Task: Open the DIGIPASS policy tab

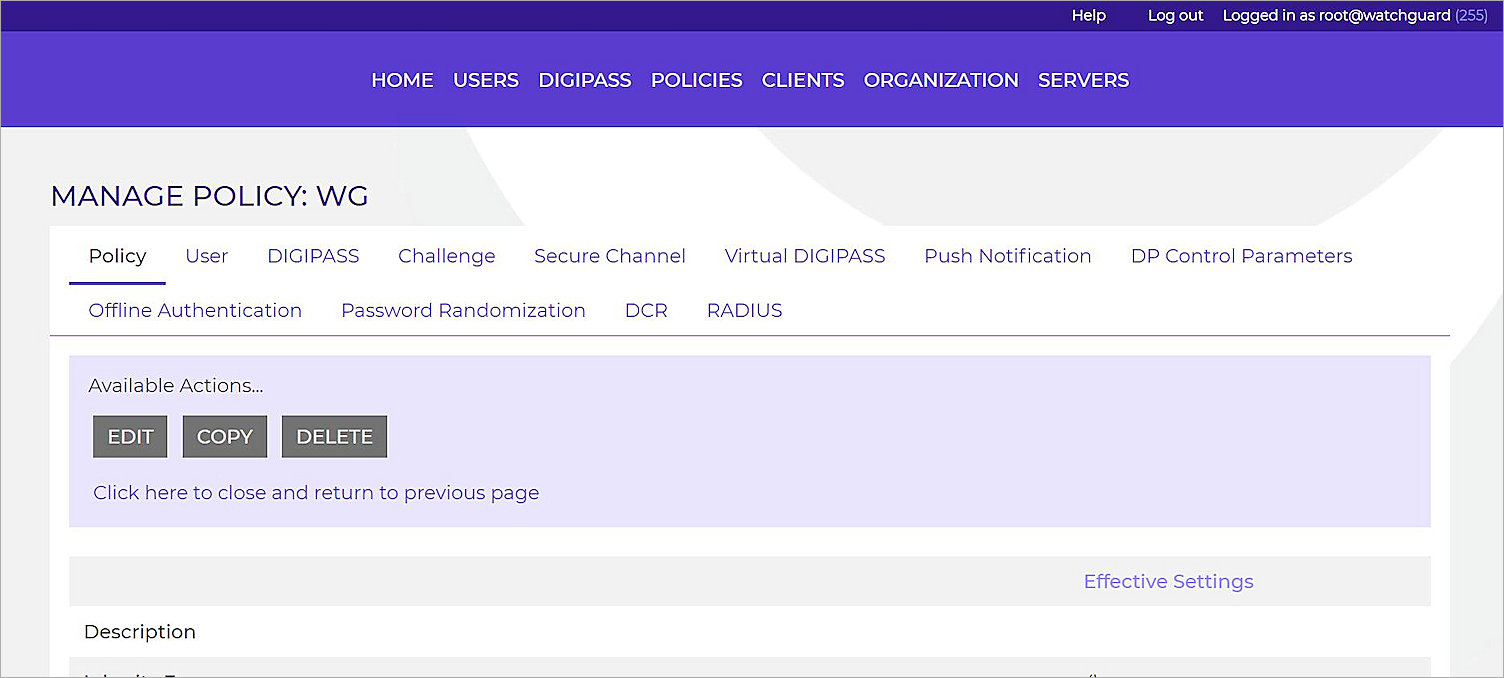Action: click(313, 256)
